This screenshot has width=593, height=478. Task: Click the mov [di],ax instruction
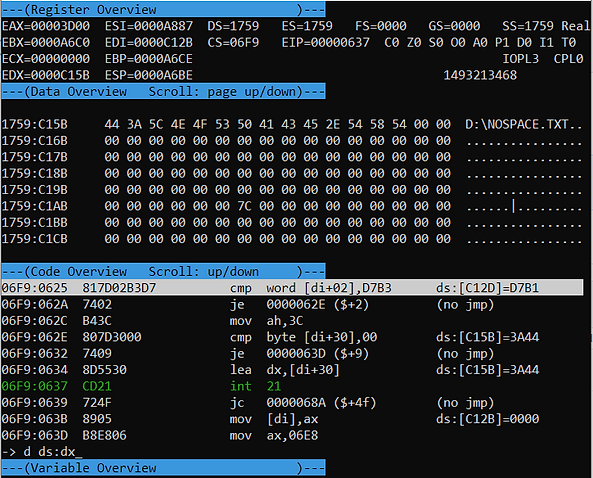pos(274,419)
